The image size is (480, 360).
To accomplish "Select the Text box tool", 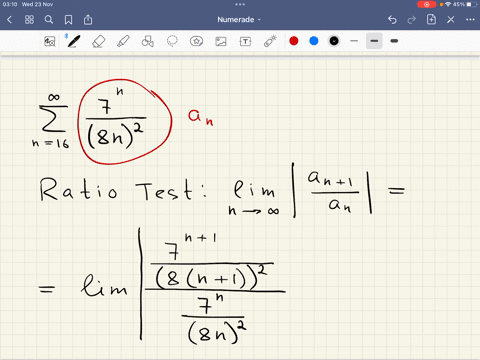I will [x=245, y=41].
